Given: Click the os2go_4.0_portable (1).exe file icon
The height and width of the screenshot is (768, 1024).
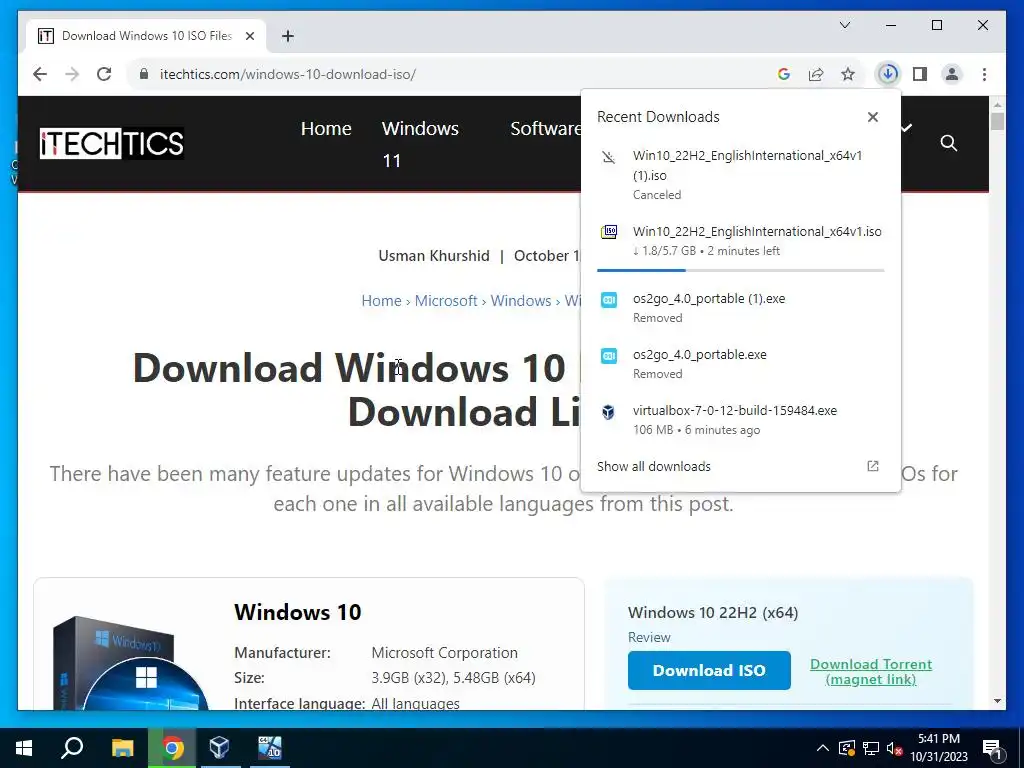Looking at the screenshot, I should 609,299.
